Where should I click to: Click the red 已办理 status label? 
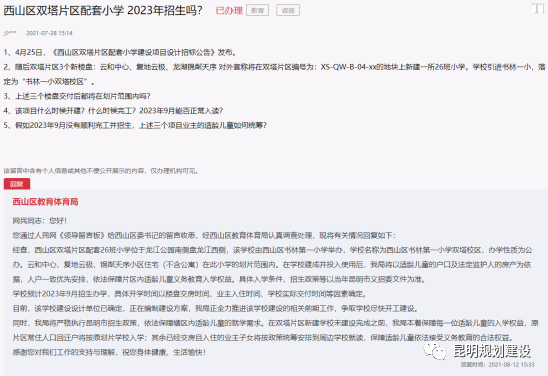(229, 10)
